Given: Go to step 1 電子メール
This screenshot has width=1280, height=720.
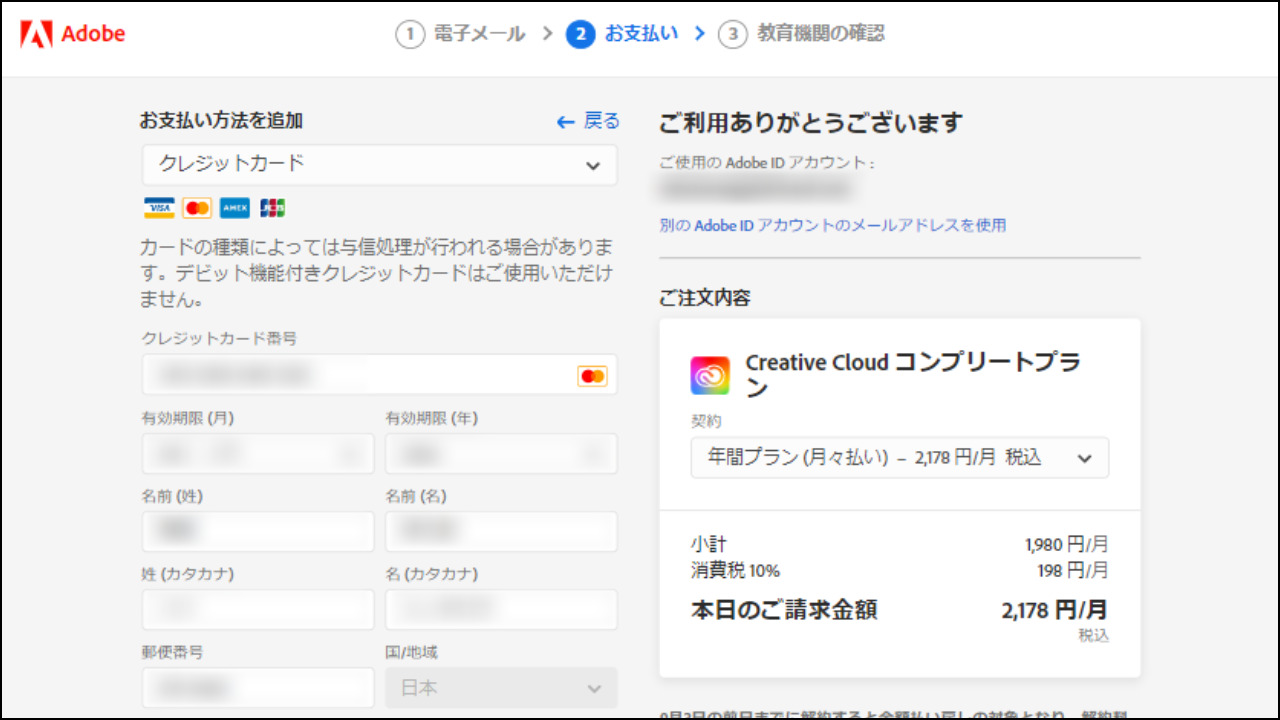Looking at the screenshot, I should point(460,35).
